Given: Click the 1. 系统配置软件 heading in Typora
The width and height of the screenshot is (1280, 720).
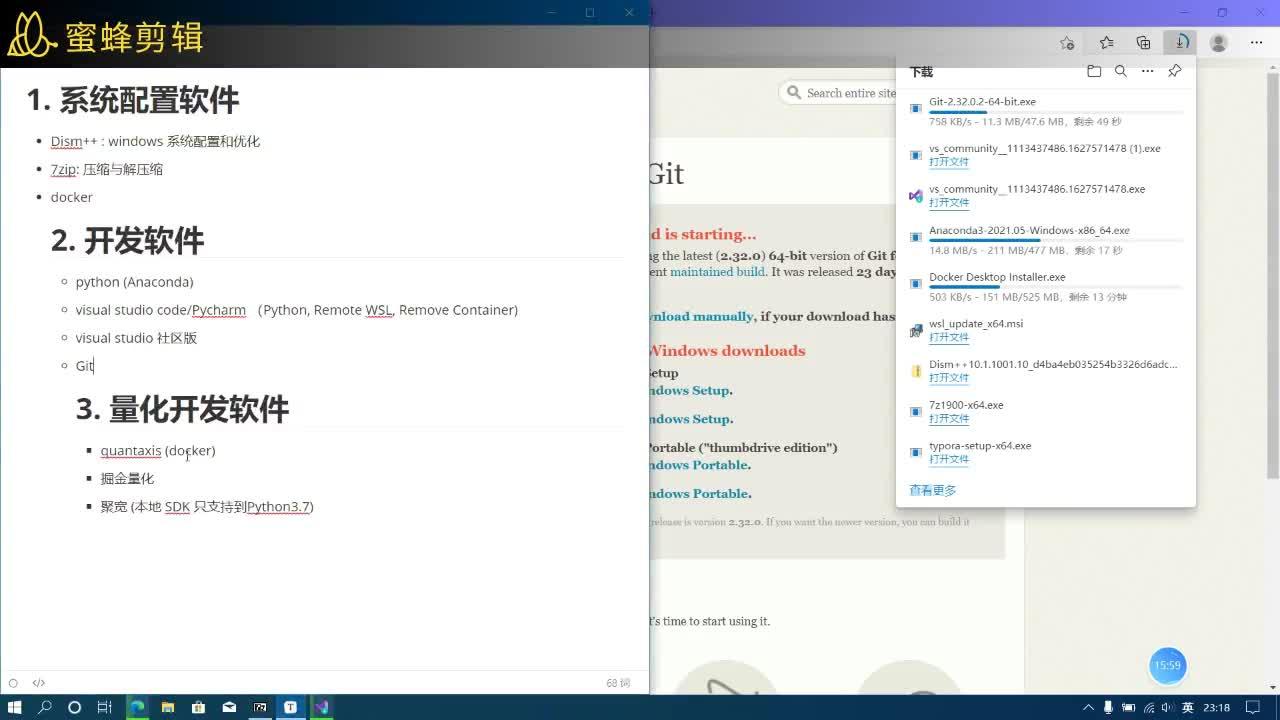Looking at the screenshot, I should click(133, 100).
